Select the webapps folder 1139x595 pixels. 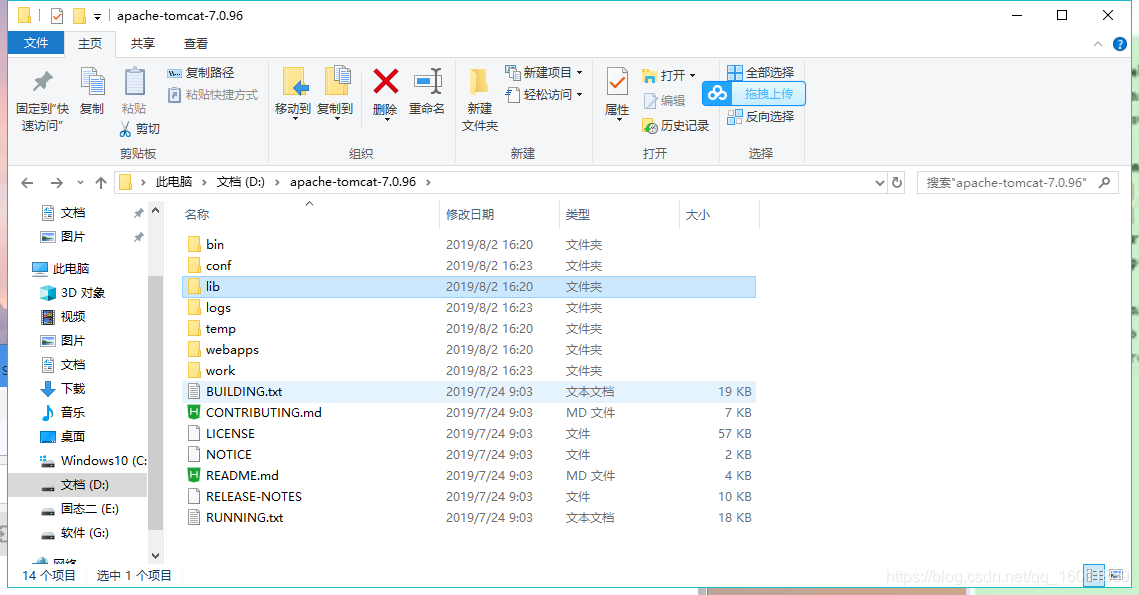[x=469, y=350]
